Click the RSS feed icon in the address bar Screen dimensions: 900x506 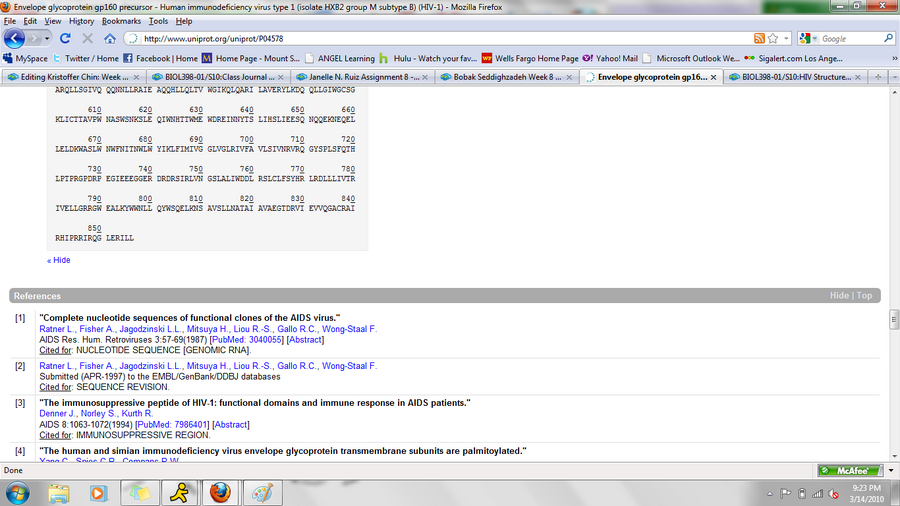(x=759, y=38)
